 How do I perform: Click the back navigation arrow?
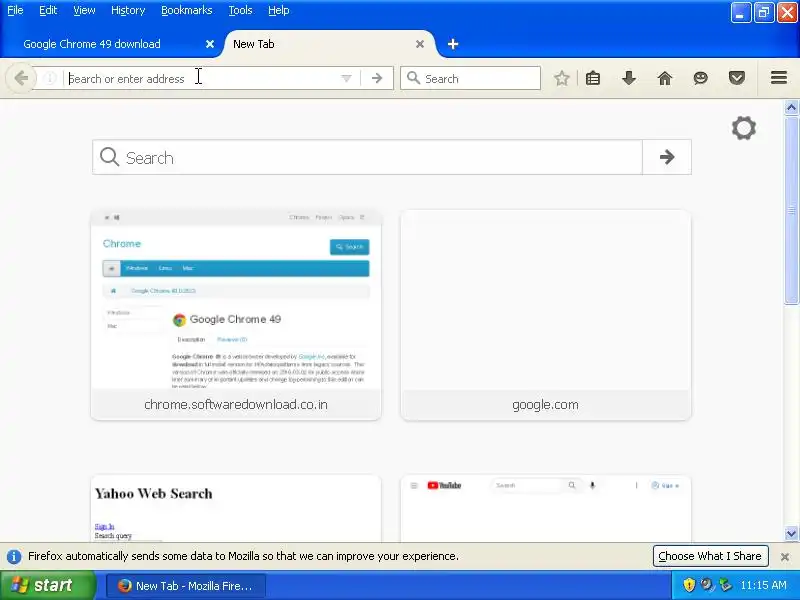pos(21,78)
